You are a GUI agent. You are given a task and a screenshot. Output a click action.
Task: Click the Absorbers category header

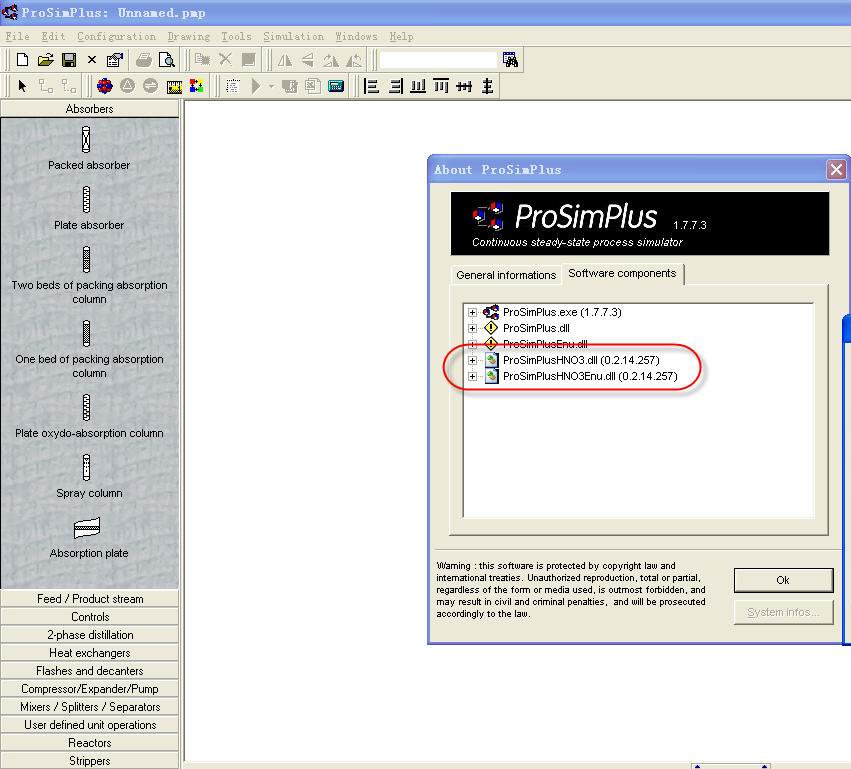(x=90, y=109)
